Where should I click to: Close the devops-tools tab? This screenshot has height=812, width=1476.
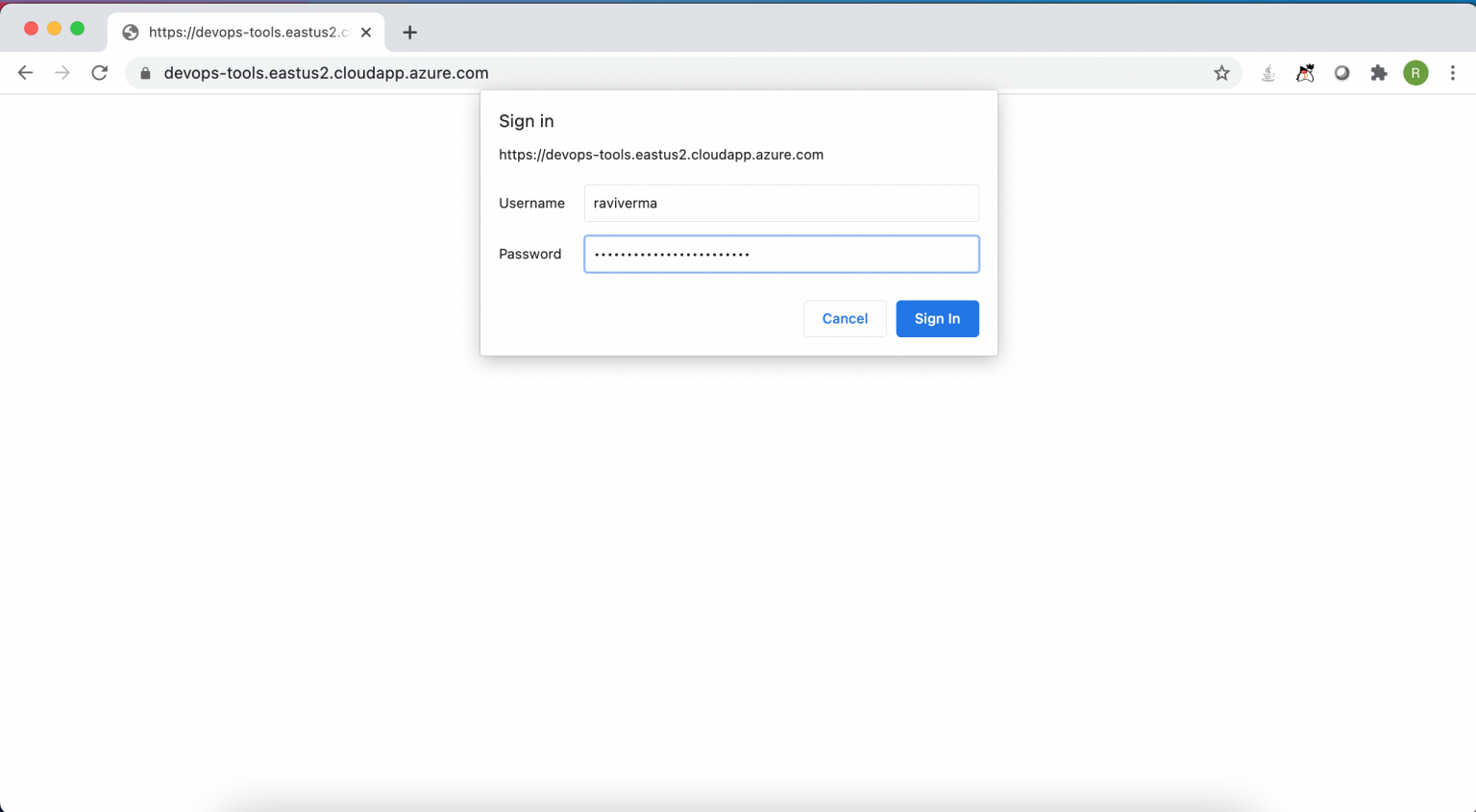365,31
